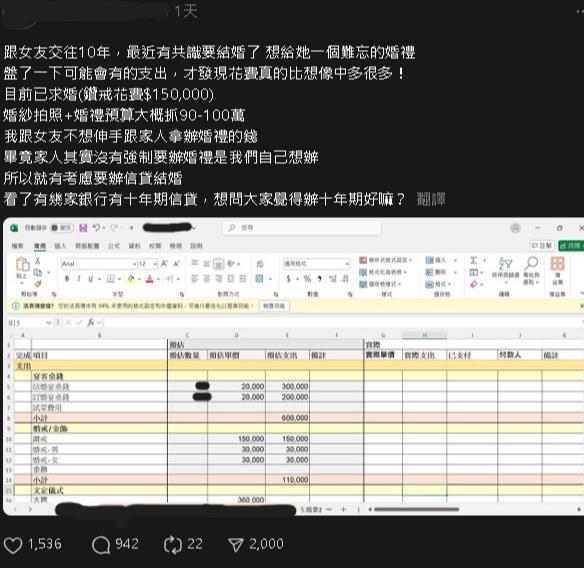Viewport: 584px width, 568px height.
Task: Open the Undo history dropdown arrow
Action: pos(104,228)
